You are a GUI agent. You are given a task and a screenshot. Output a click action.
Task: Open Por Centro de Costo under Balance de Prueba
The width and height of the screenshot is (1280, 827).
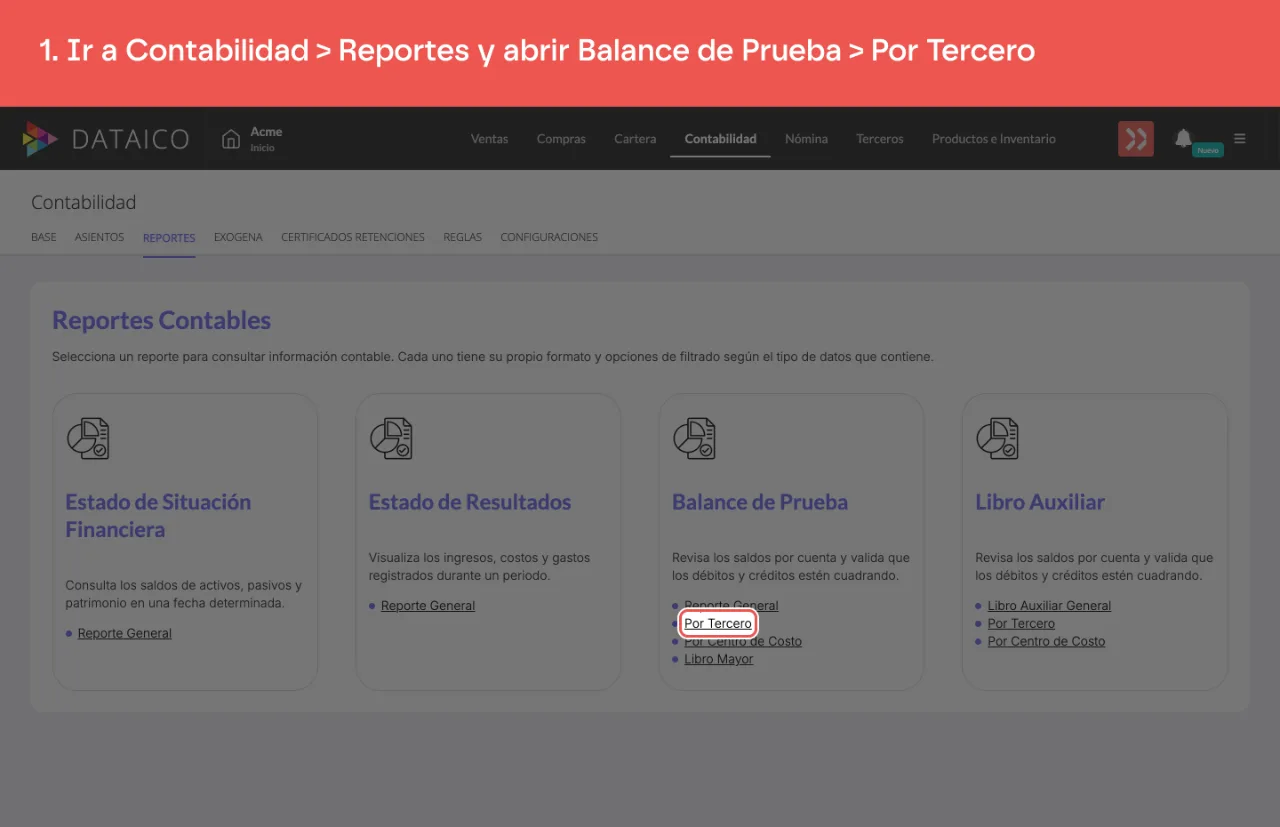pyautogui.click(x=743, y=641)
